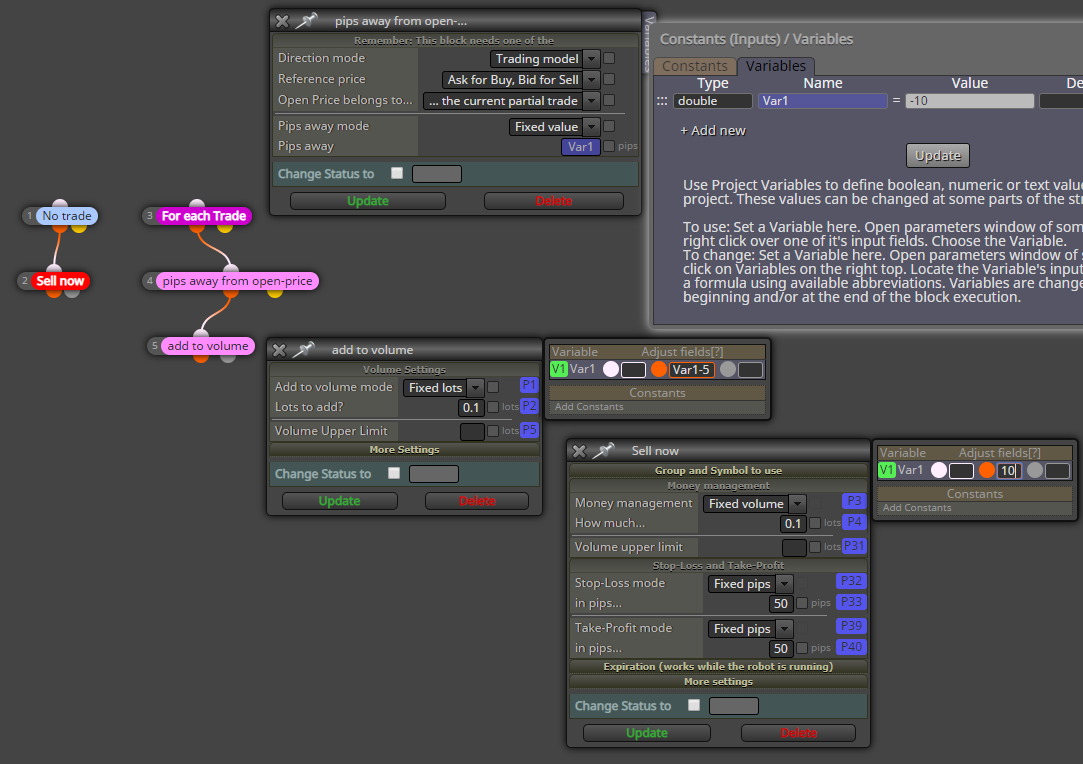Image resolution: width=1083 pixels, height=764 pixels.
Task: Expand More settings in Sell now panel
Action: coord(718,681)
